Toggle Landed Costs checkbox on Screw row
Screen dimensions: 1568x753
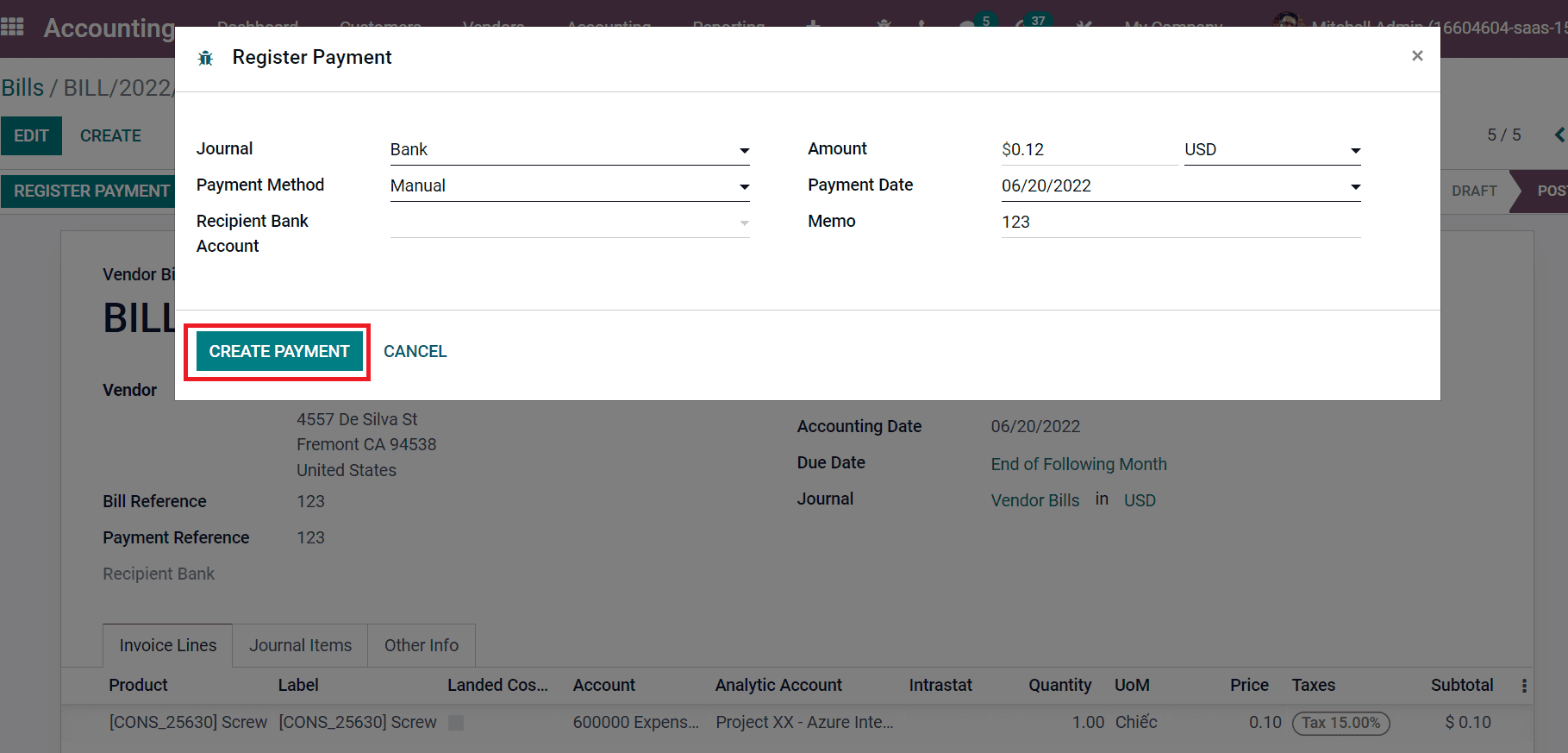[457, 723]
